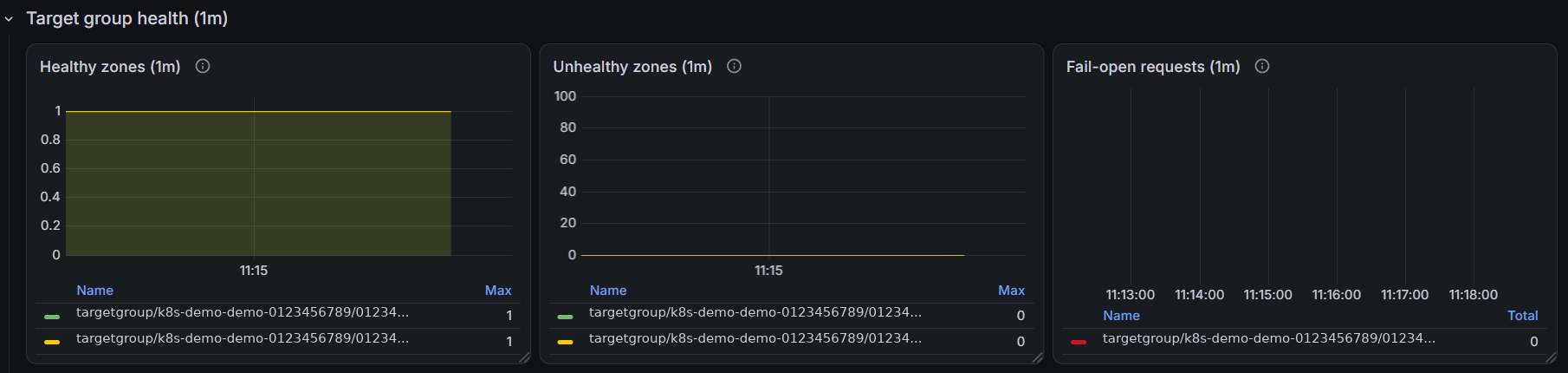
Task: Open the Healthy zones (1m) panel title
Action: pos(110,67)
